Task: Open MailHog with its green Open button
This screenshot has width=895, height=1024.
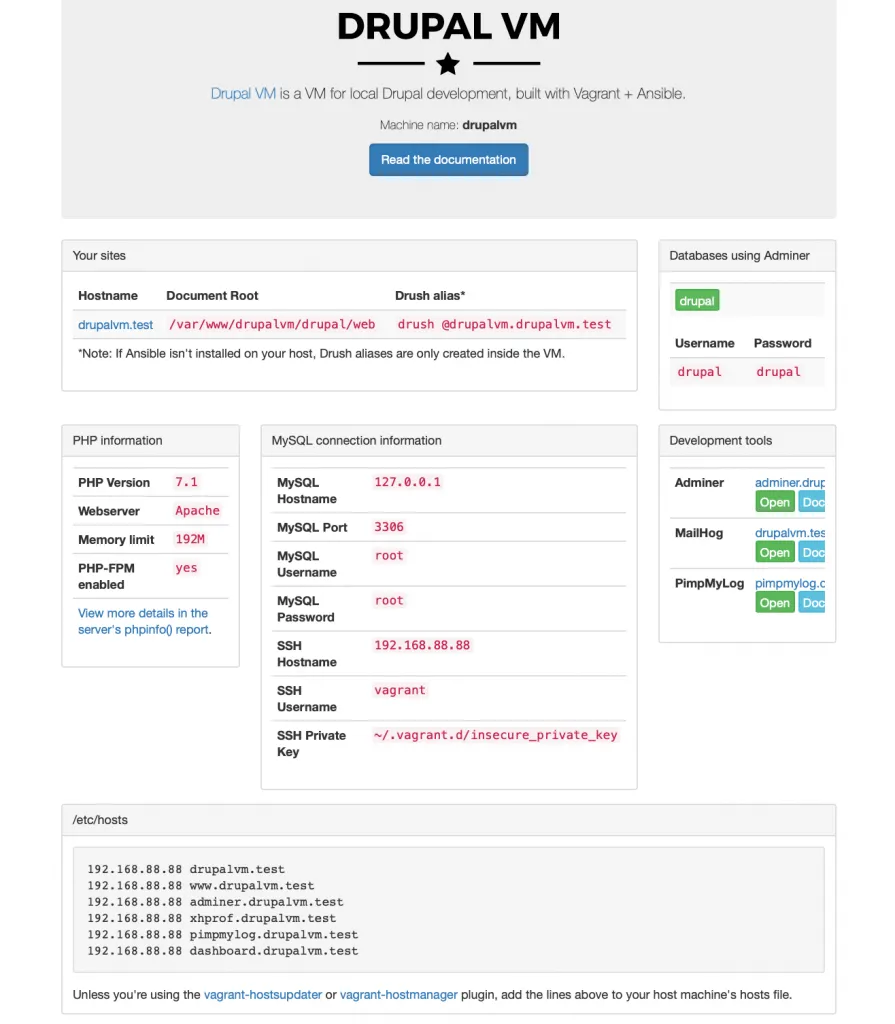Action: [x=774, y=552]
